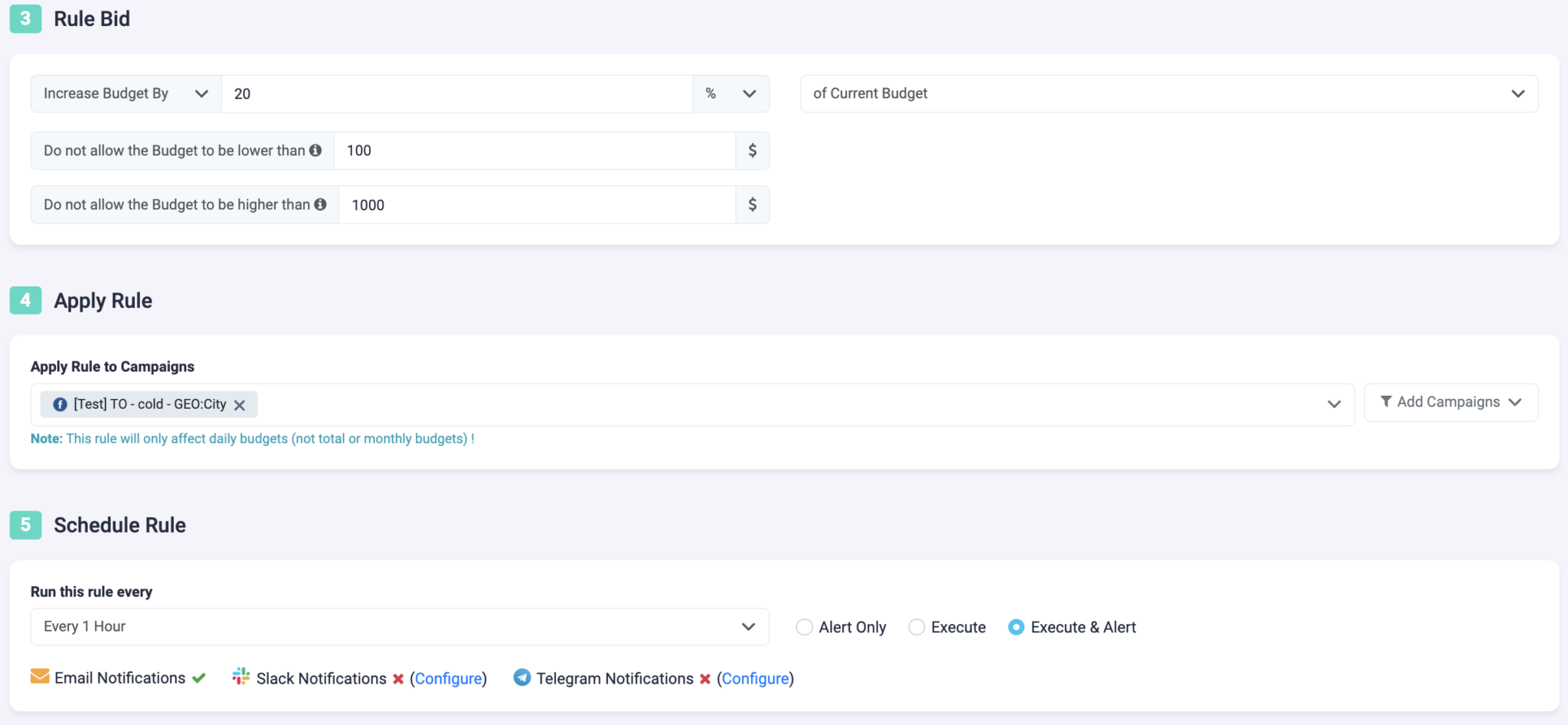Open the Add Campaigns menu
The image size is (1568, 725).
click(1450, 401)
